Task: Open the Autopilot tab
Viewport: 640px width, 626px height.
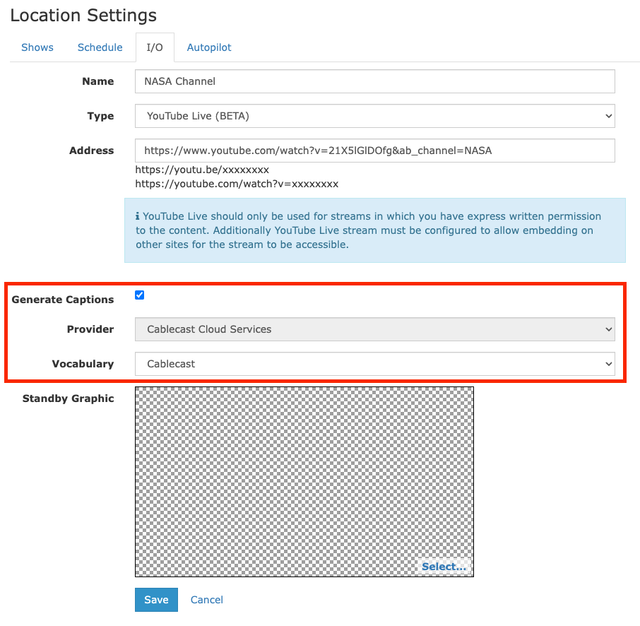Action: 209,47
